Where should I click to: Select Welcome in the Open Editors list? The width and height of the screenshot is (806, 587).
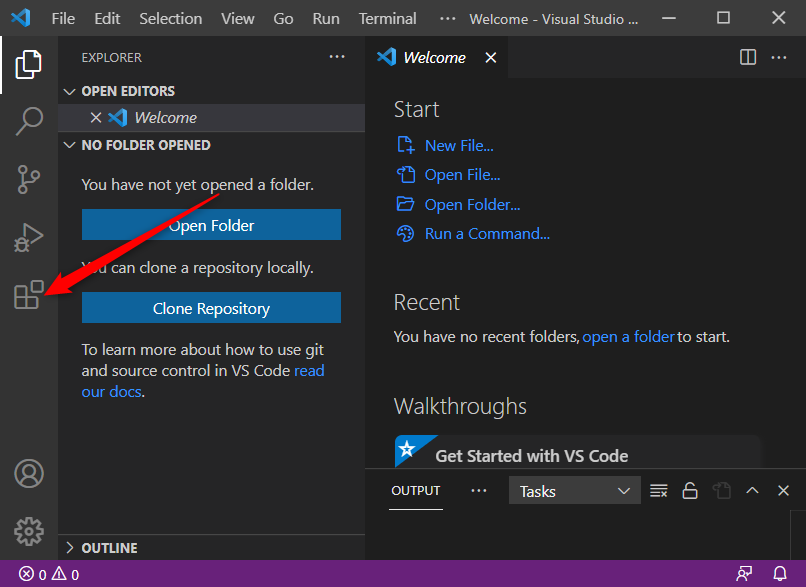(211, 118)
